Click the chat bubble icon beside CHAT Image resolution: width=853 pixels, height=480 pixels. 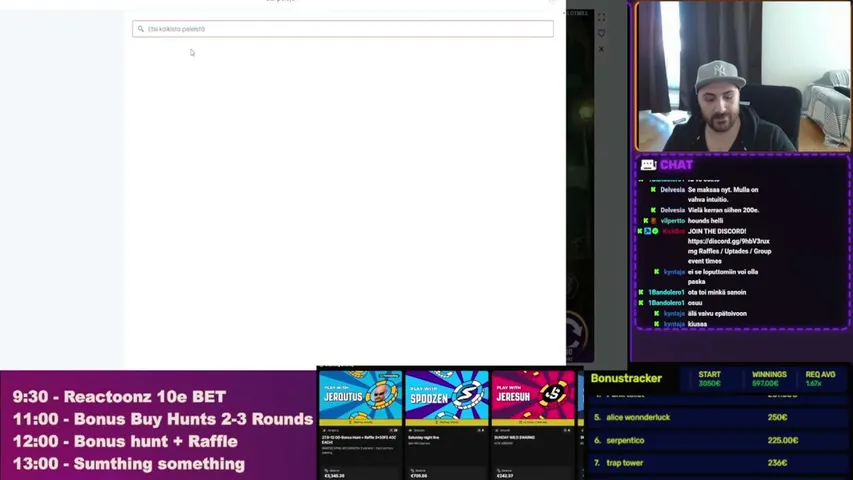pos(648,165)
